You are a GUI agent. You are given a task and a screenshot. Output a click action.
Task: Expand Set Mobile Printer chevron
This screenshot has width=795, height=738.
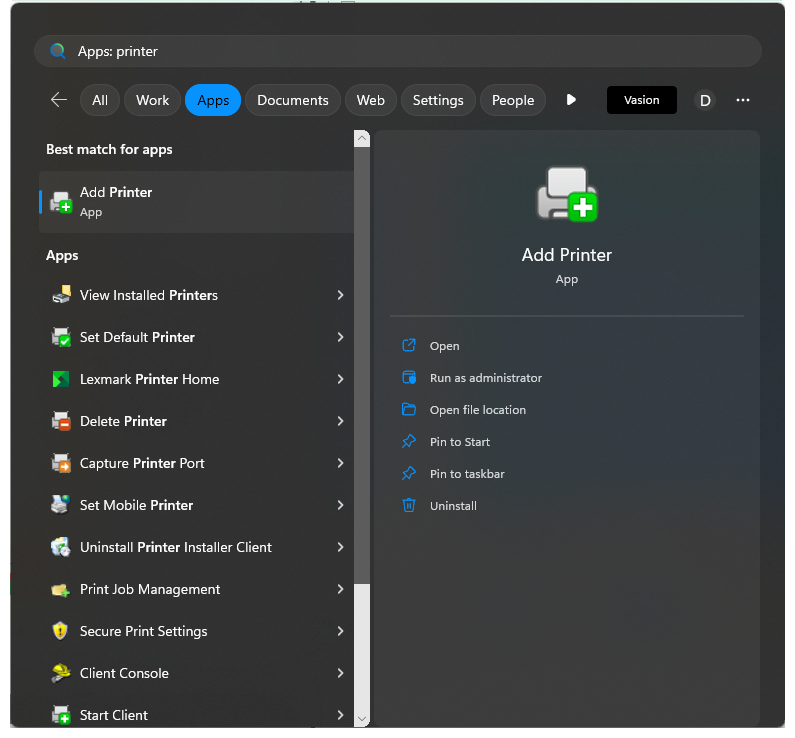340,505
